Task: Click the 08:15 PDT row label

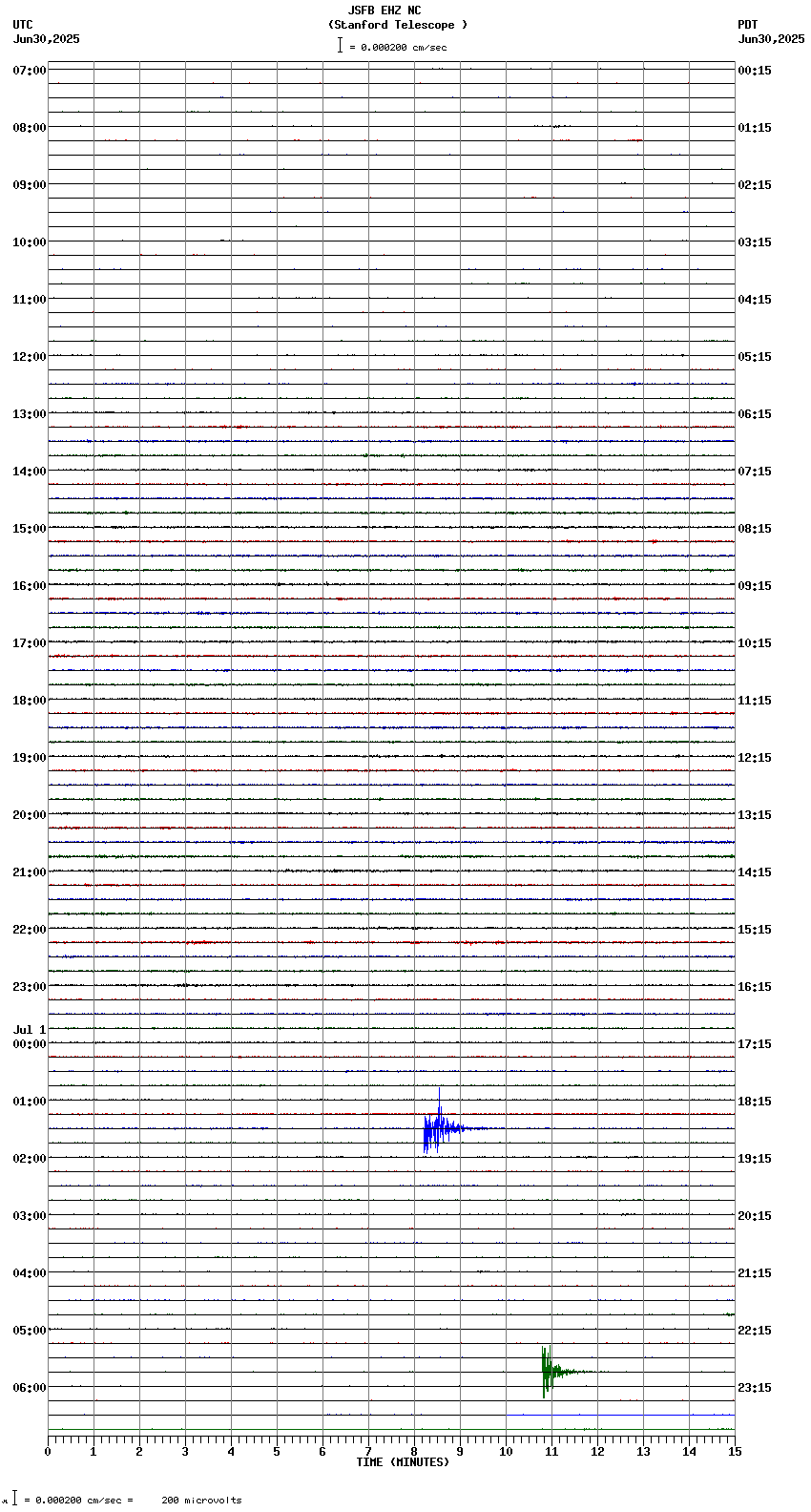Action: coord(755,529)
